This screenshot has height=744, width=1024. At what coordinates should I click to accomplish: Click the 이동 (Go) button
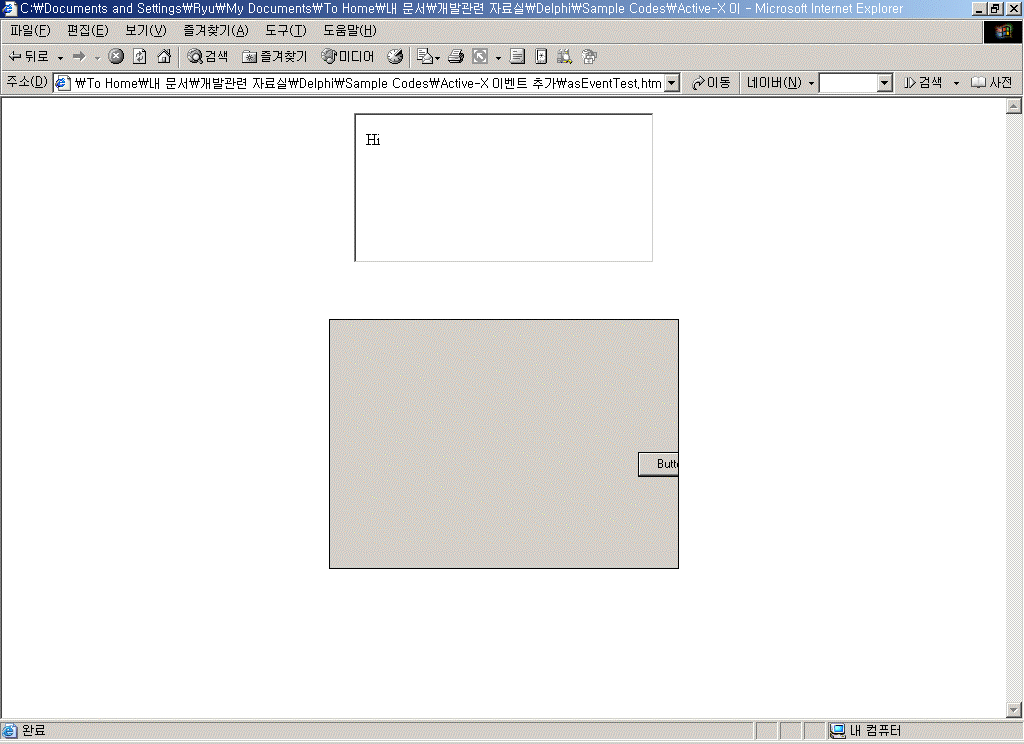point(711,83)
